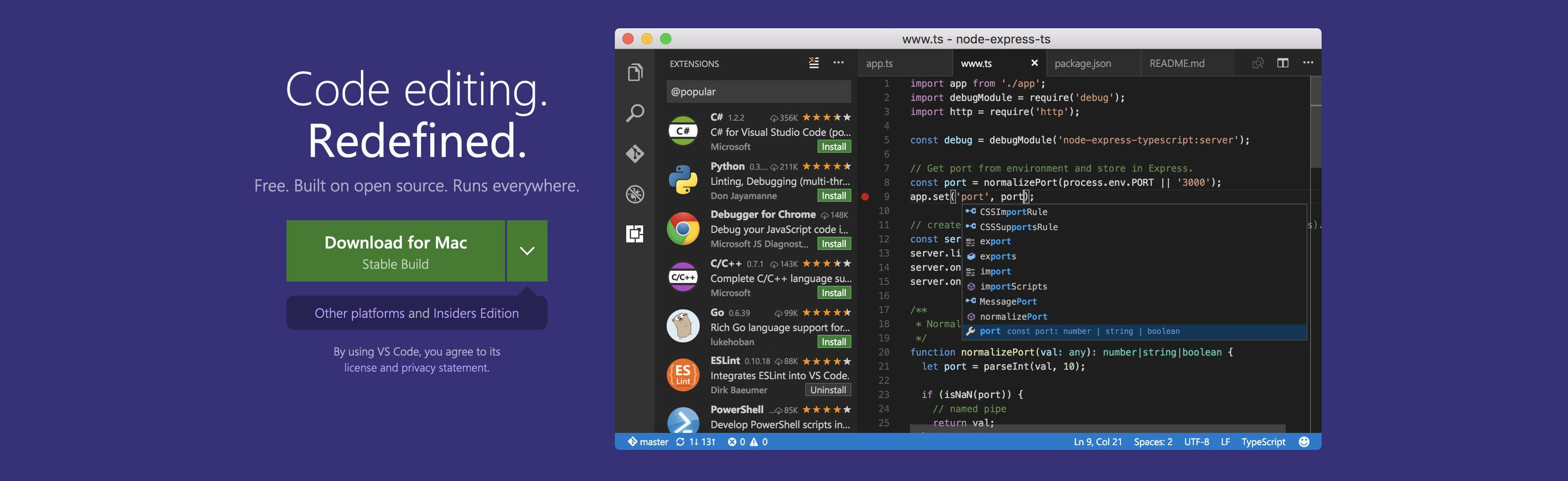Install the C# extension
The image size is (1568, 481).
pos(834,147)
